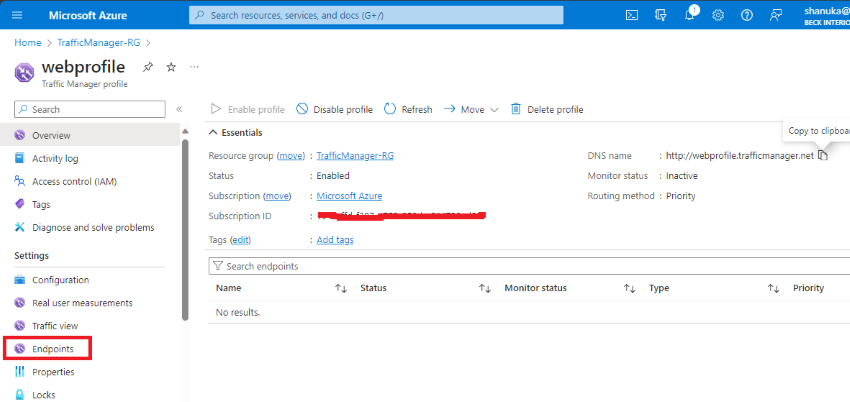The image size is (850, 402).
Task: Sort endpoints by Name column arrows
Action: point(340,289)
